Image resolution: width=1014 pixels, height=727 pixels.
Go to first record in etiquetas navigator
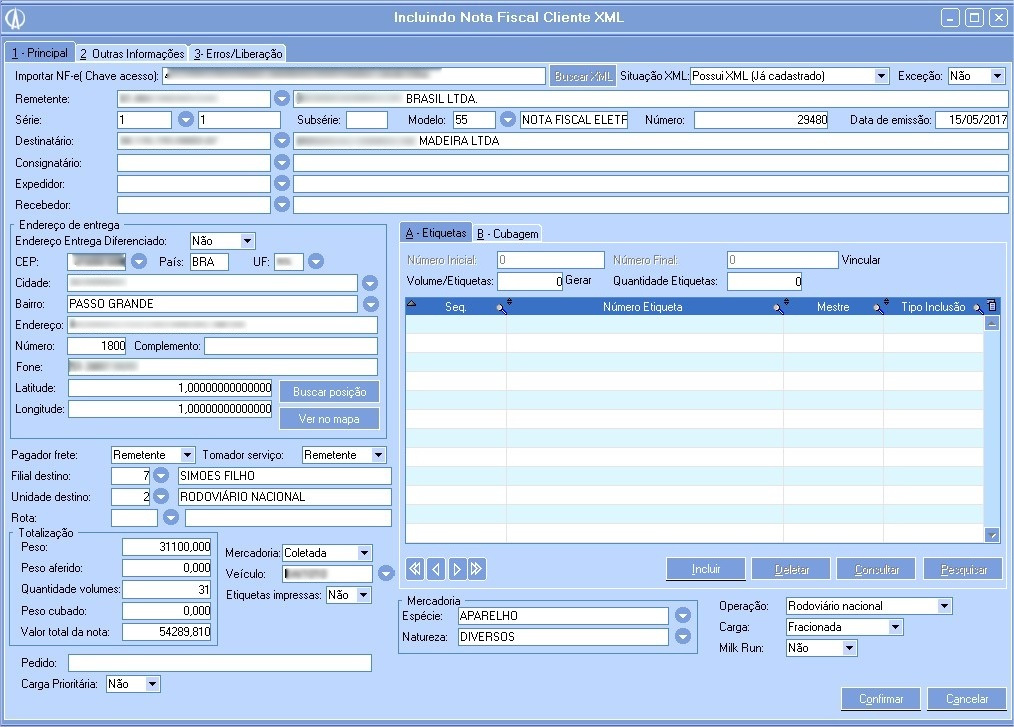tap(415, 569)
